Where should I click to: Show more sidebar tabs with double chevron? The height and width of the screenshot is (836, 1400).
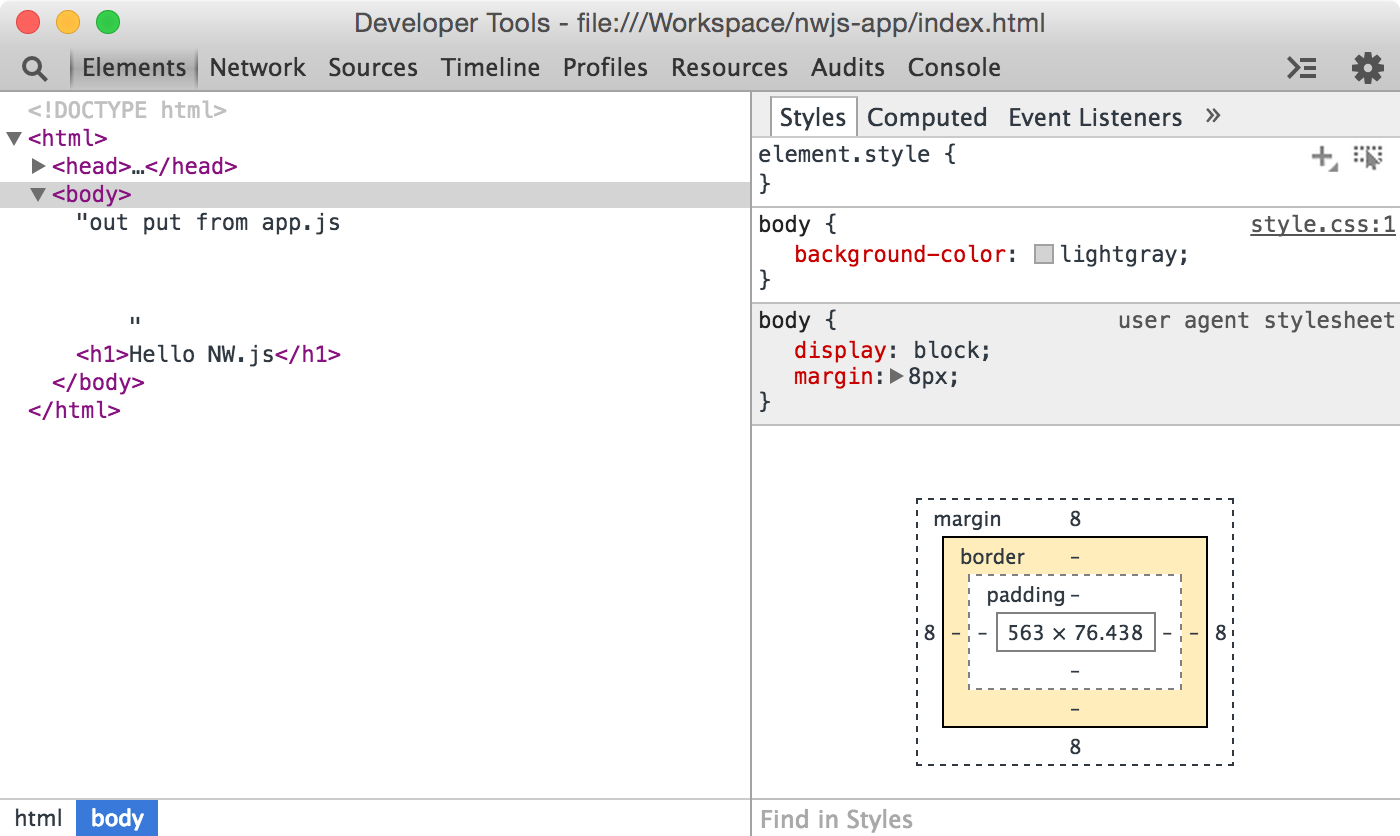click(1213, 116)
